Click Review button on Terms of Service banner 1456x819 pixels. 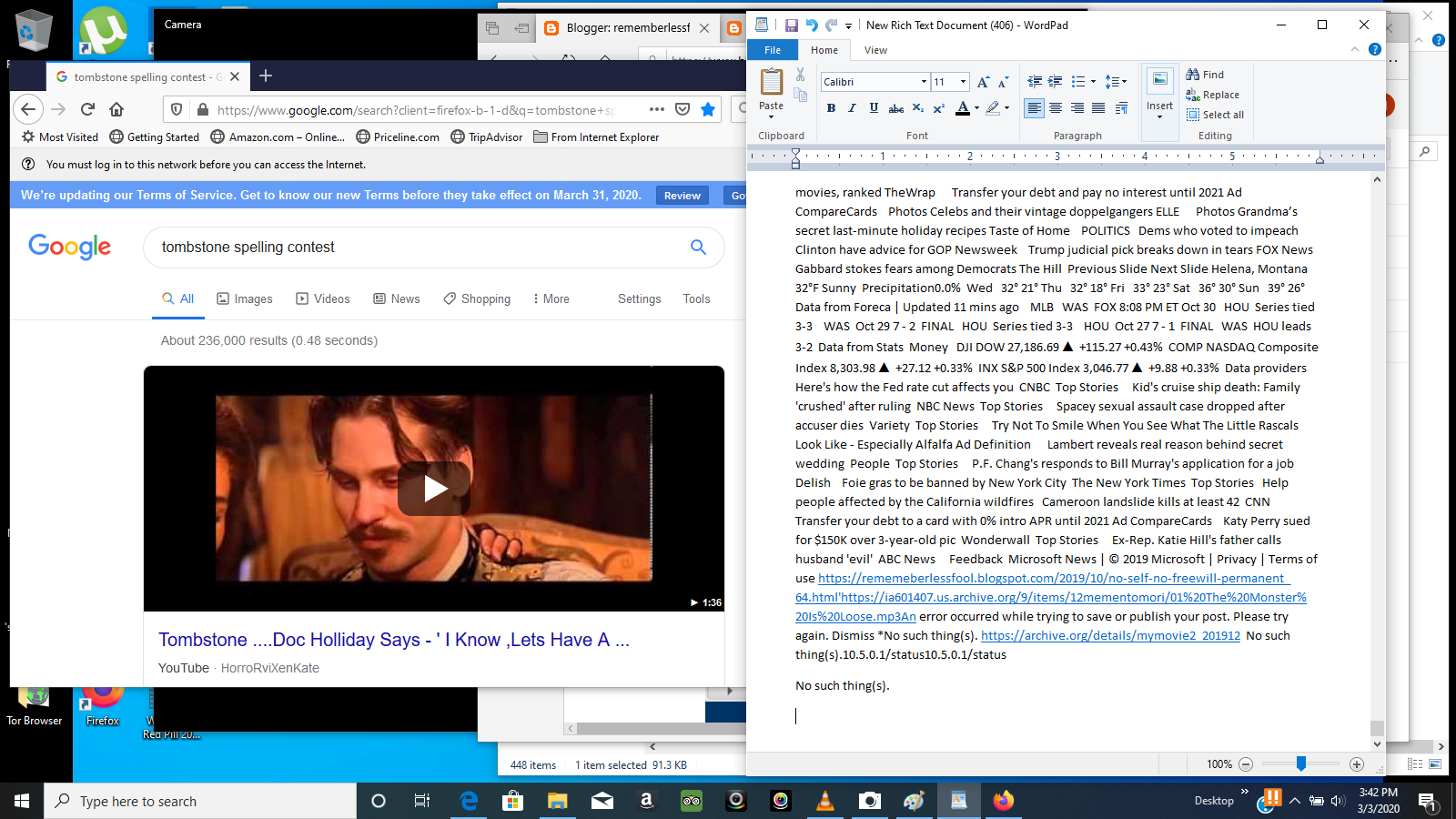tap(682, 196)
